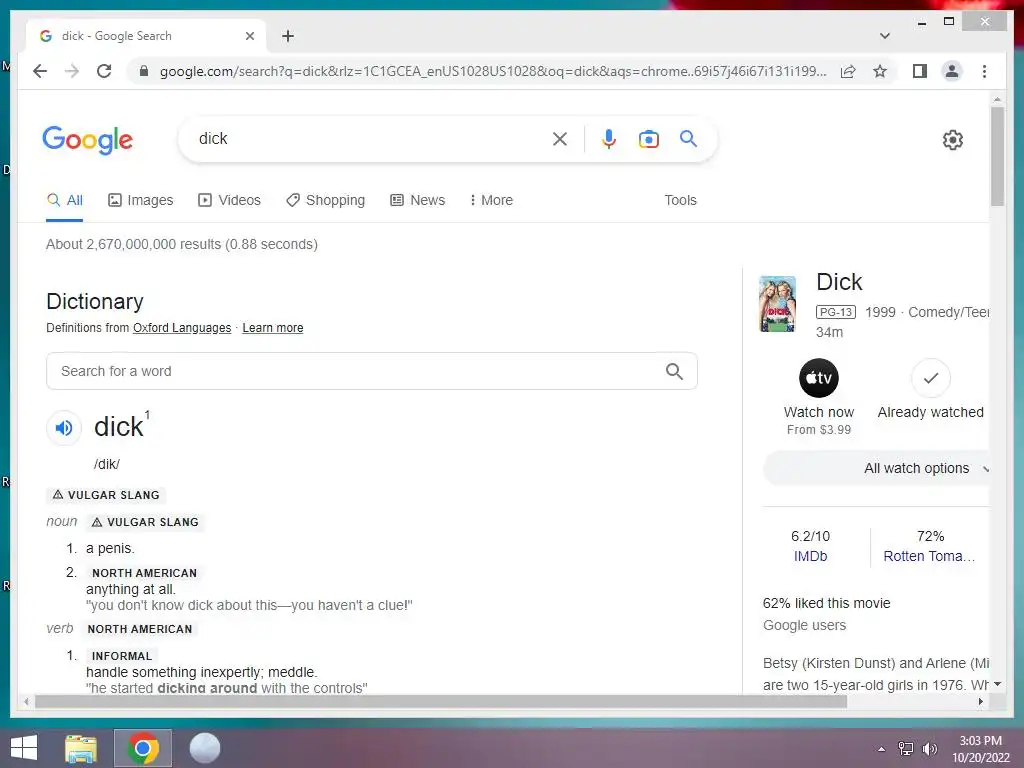The height and width of the screenshot is (768, 1024).
Task: Share this page from the address bar
Action: (x=848, y=71)
